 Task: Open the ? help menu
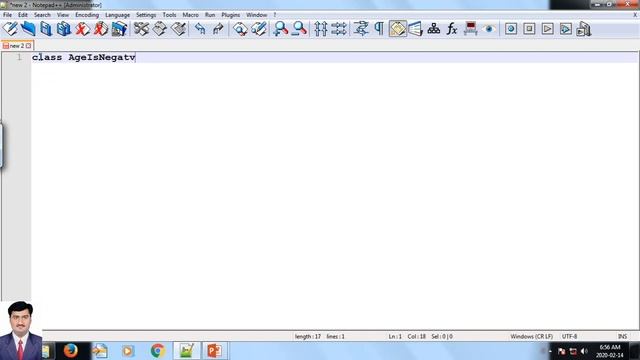[275, 15]
